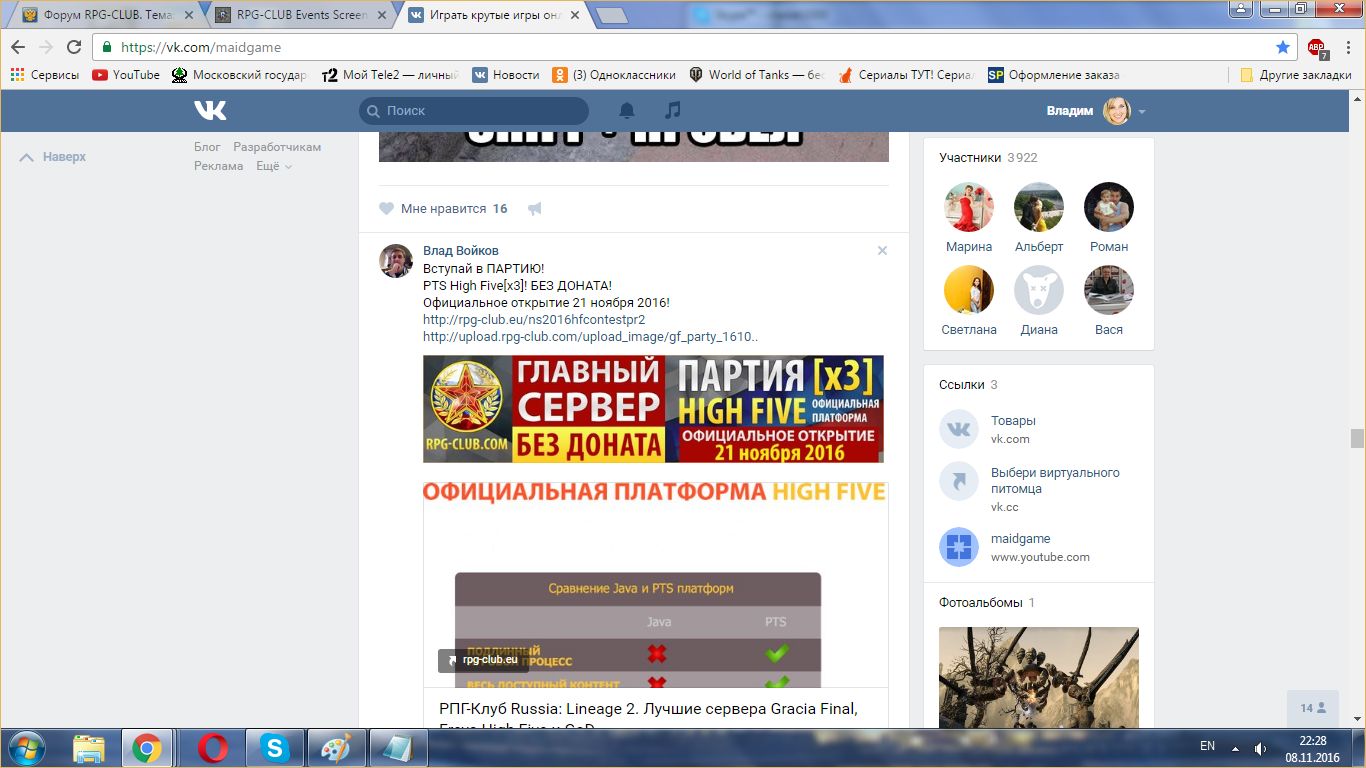Open Другие закладки folder
The image size is (1366, 768).
[x=1295, y=75]
